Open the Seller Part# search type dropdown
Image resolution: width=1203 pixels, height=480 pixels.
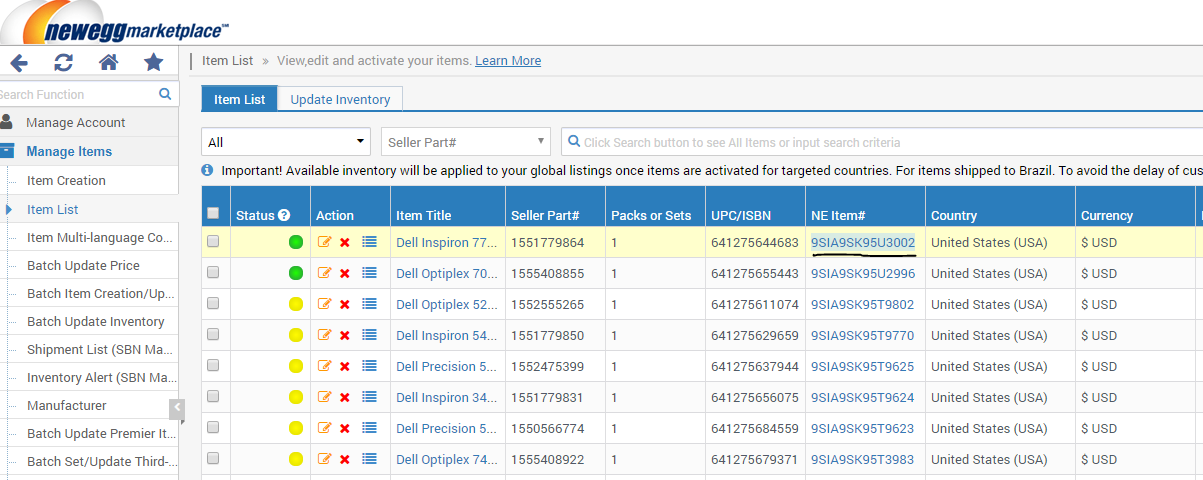466,142
